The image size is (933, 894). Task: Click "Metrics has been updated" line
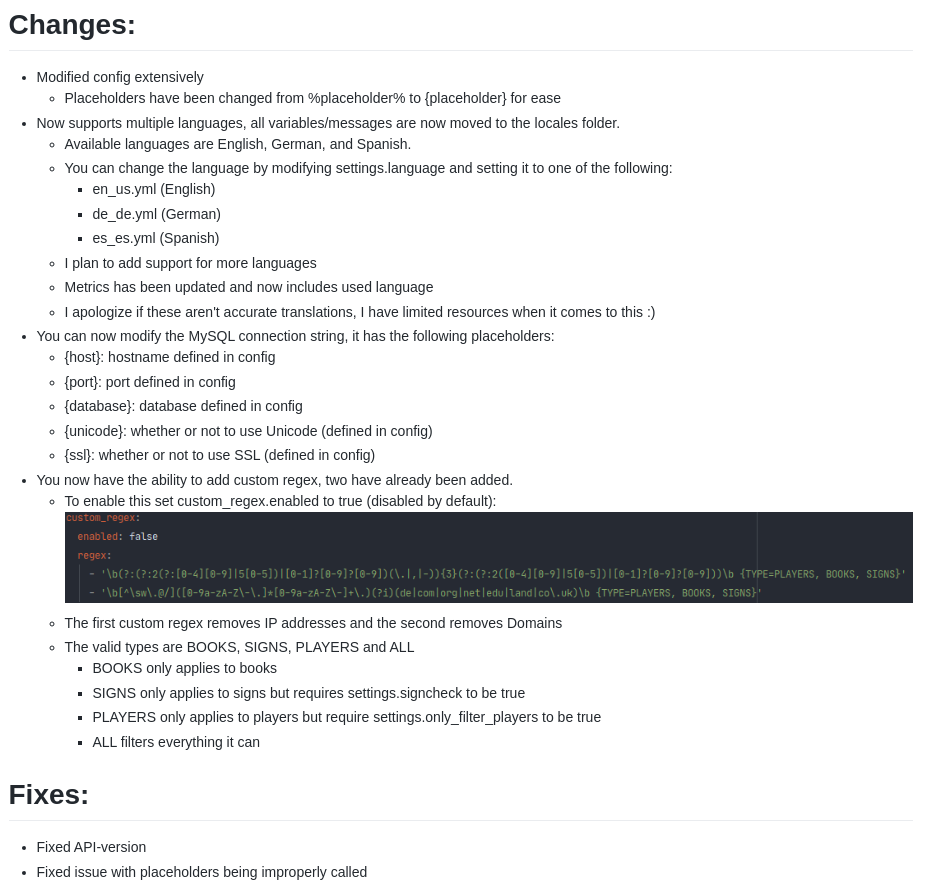click(x=249, y=287)
